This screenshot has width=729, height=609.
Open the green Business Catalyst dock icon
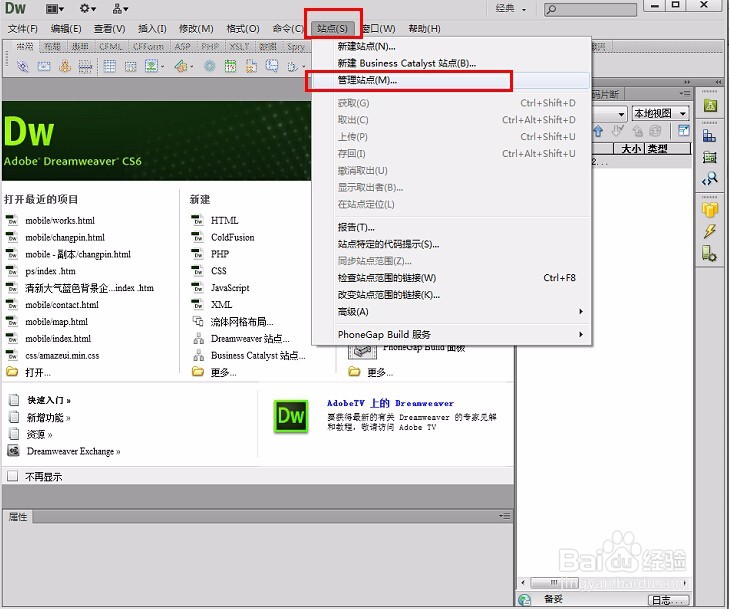coord(710,106)
